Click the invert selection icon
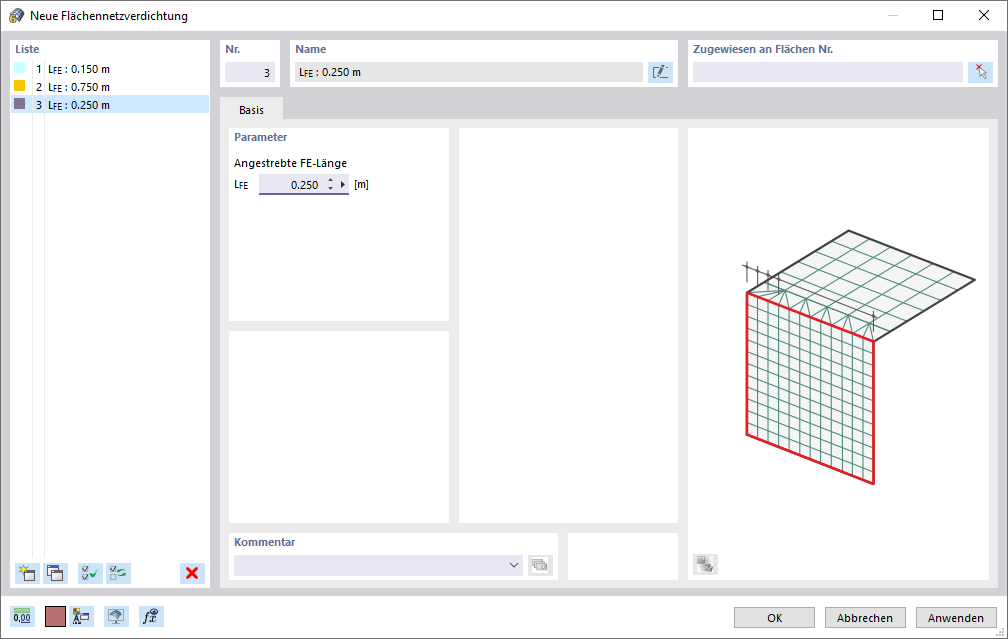Image resolution: width=1008 pixels, height=639 pixels. [x=118, y=573]
